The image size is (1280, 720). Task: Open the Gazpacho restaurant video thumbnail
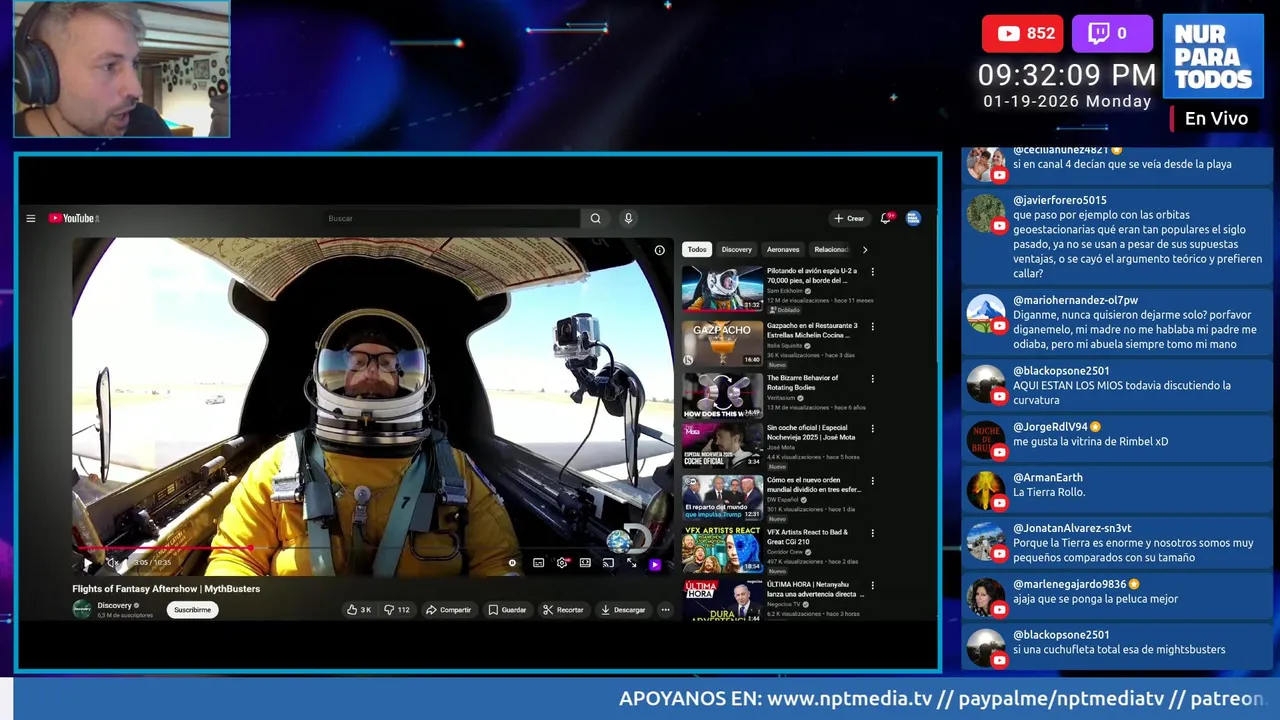pos(722,342)
